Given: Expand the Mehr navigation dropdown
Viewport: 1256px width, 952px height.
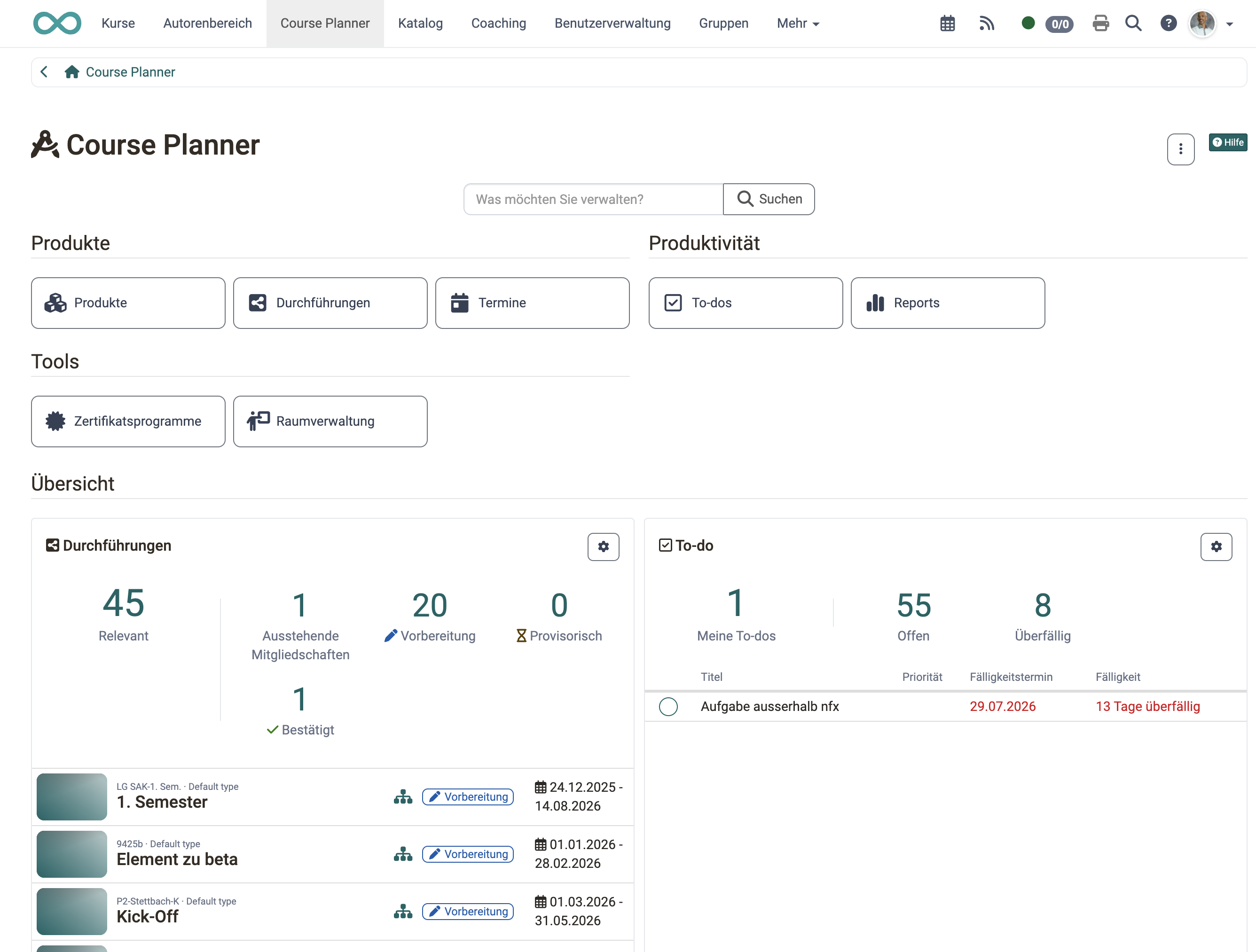Looking at the screenshot, I should [x=798, y=23].
